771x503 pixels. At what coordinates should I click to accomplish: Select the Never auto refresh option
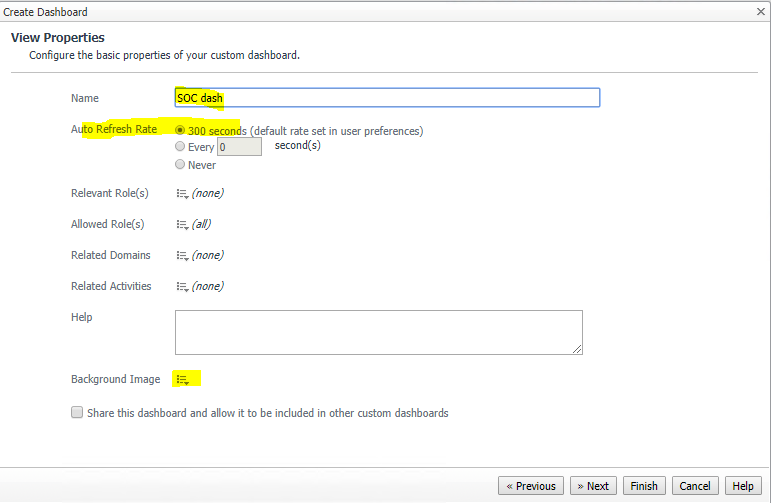[180, 164]
